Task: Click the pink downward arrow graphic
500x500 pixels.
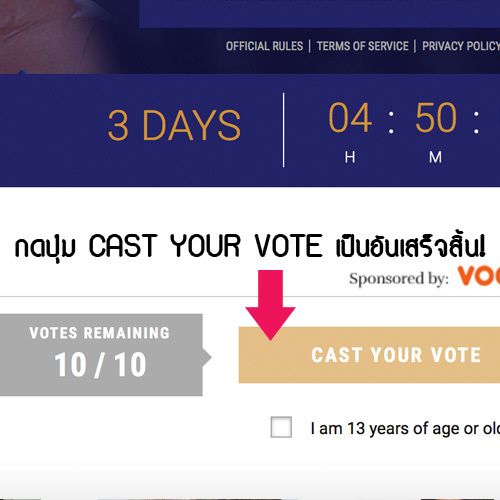Action: (270, 305)
